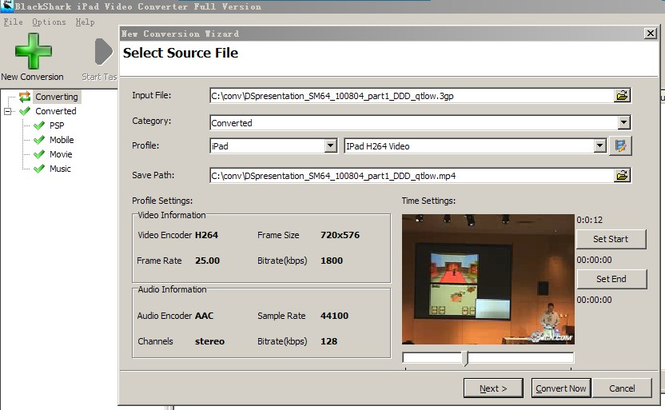
Task: Click the Set End button
Action: coord(611,279)
